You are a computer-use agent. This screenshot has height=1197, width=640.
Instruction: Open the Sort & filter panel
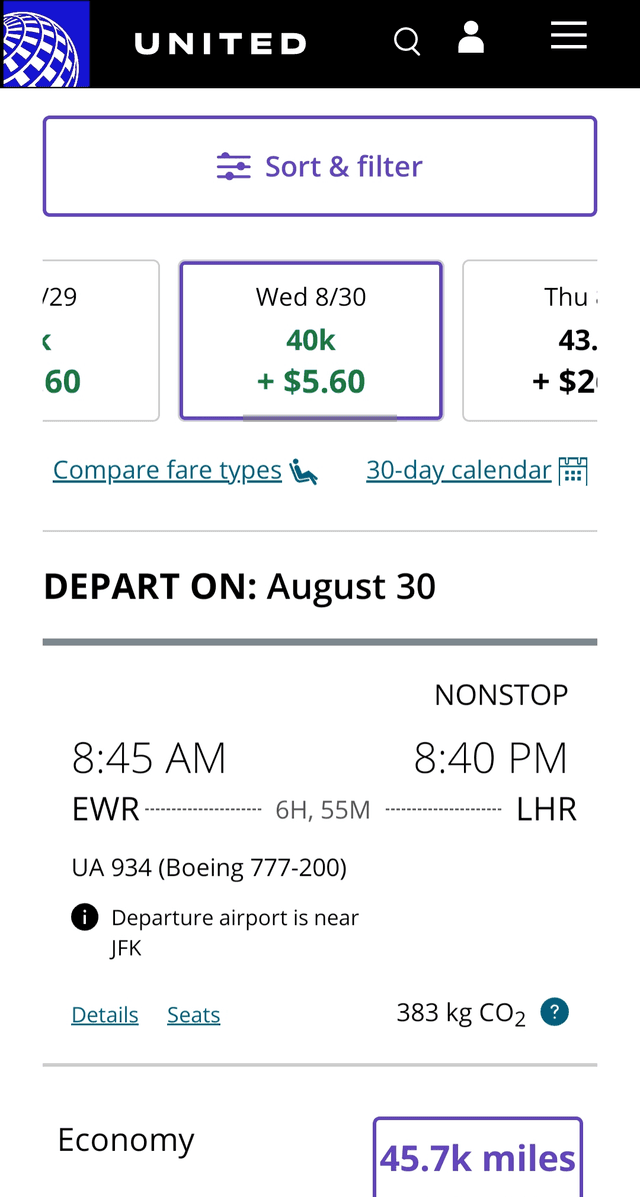(320, 166)
